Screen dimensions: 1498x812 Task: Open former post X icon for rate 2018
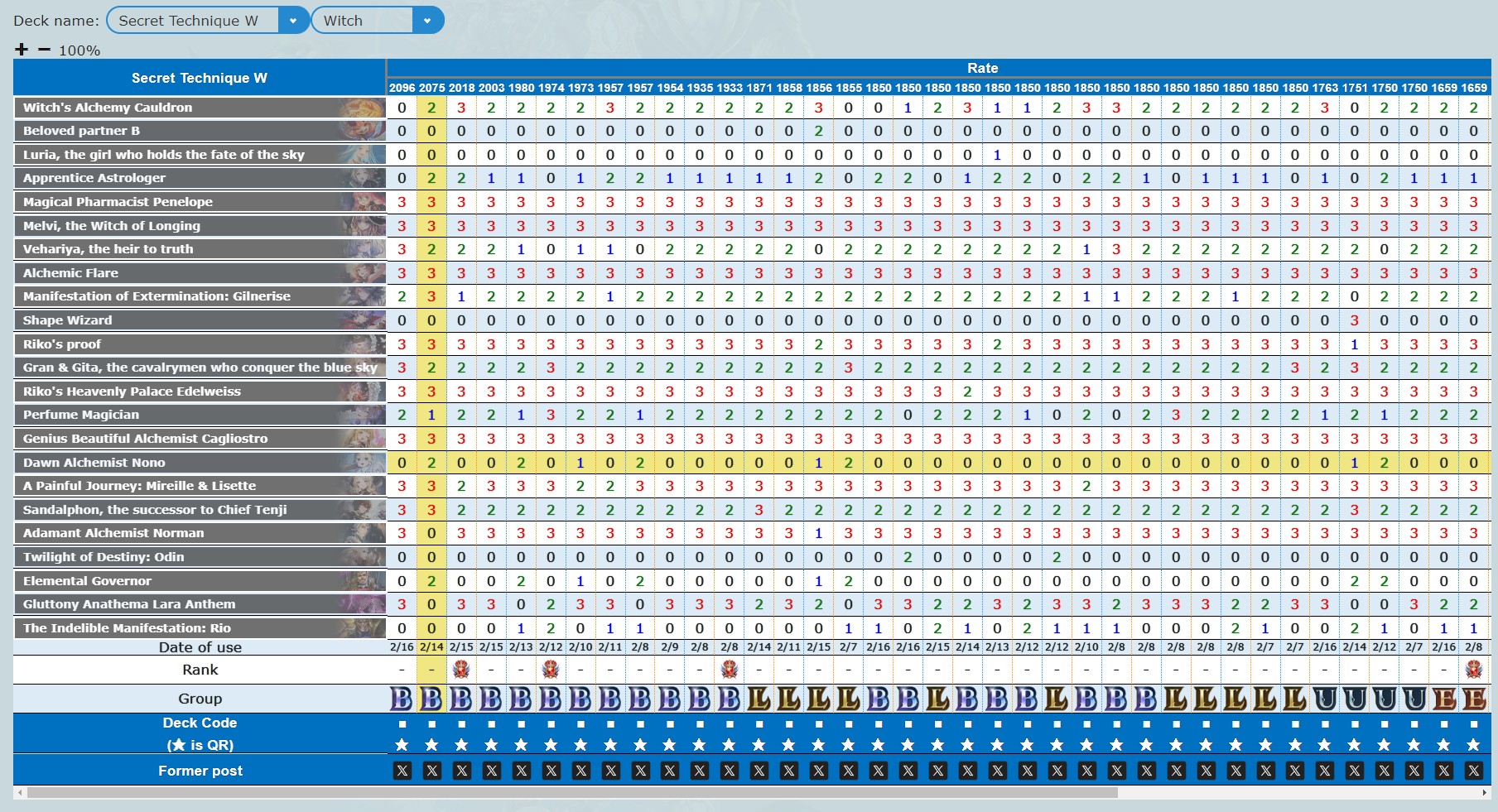462,771
